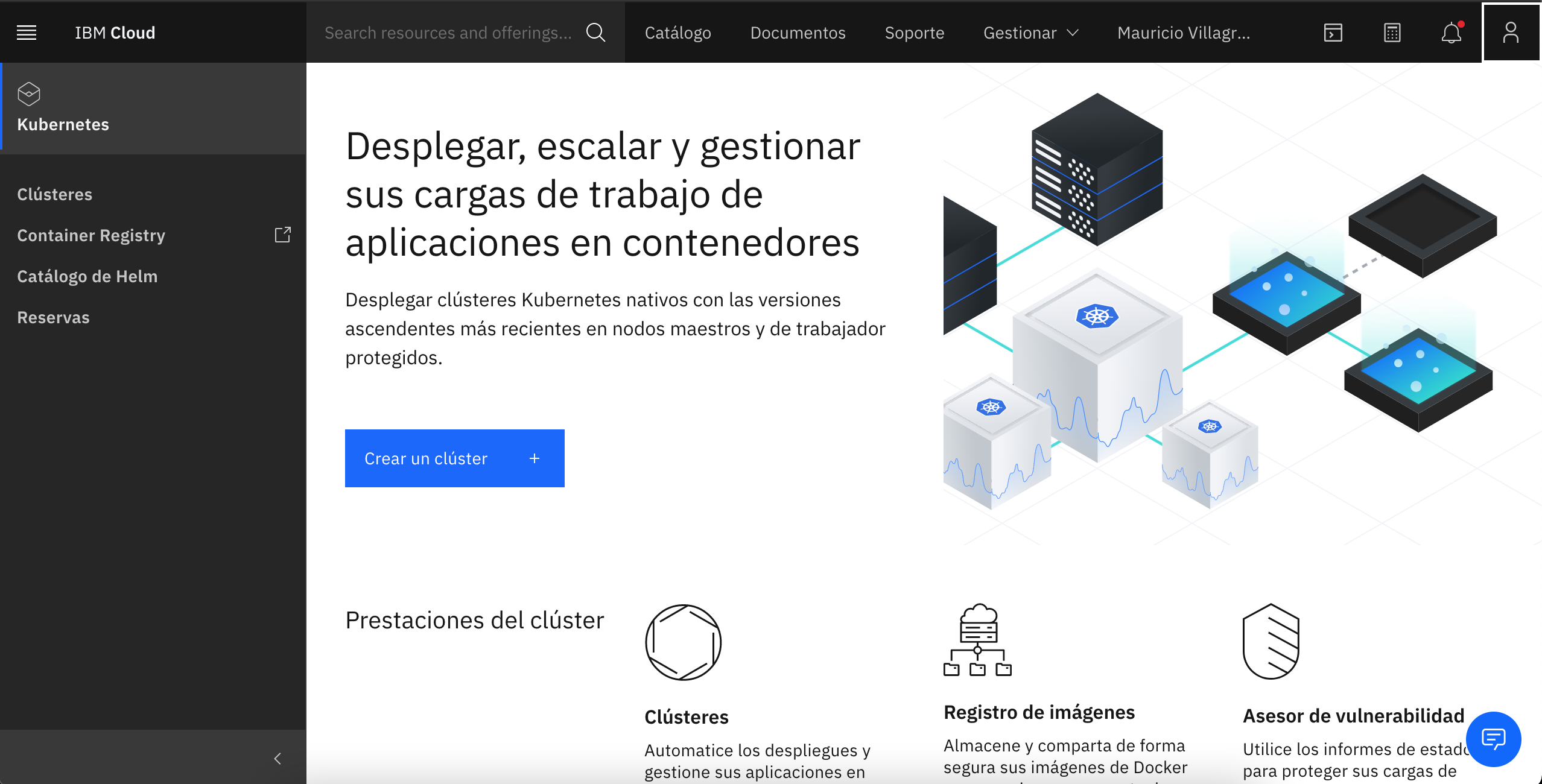Click the user profile icon
Screen dimensions: 1542x784
1509,32
